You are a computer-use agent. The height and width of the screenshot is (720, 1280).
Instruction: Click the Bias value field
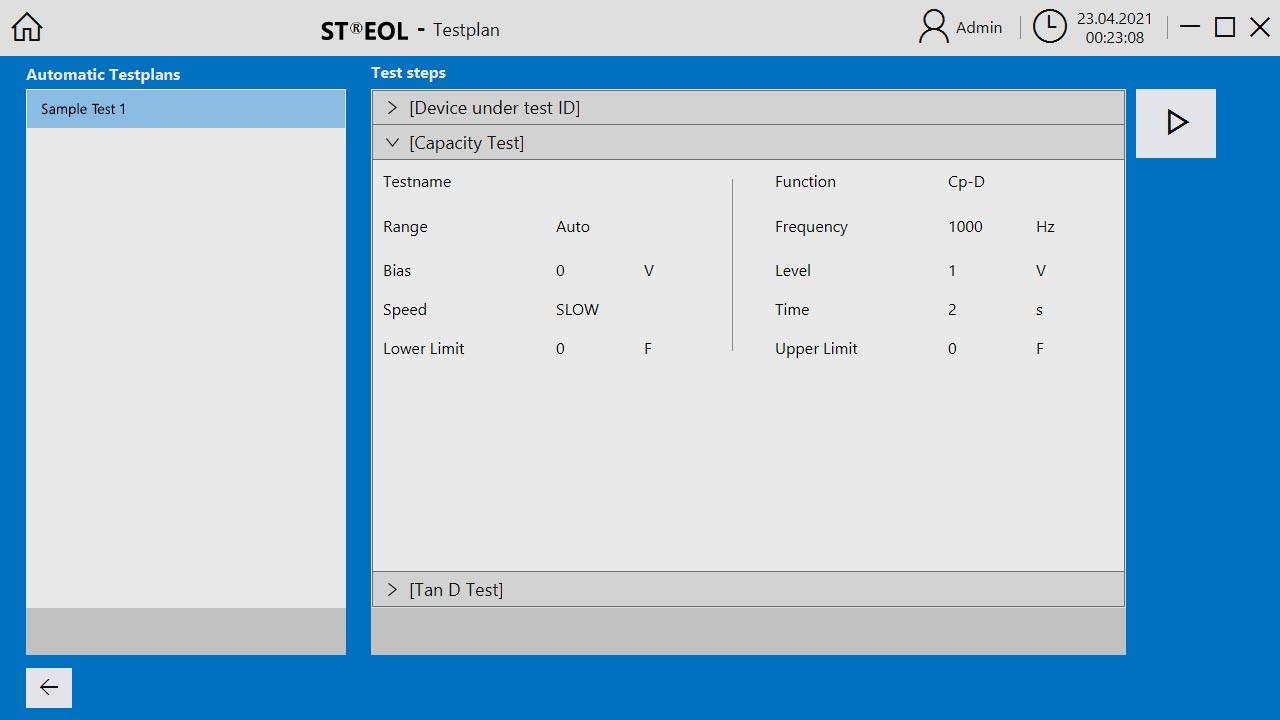click(560, 271)
